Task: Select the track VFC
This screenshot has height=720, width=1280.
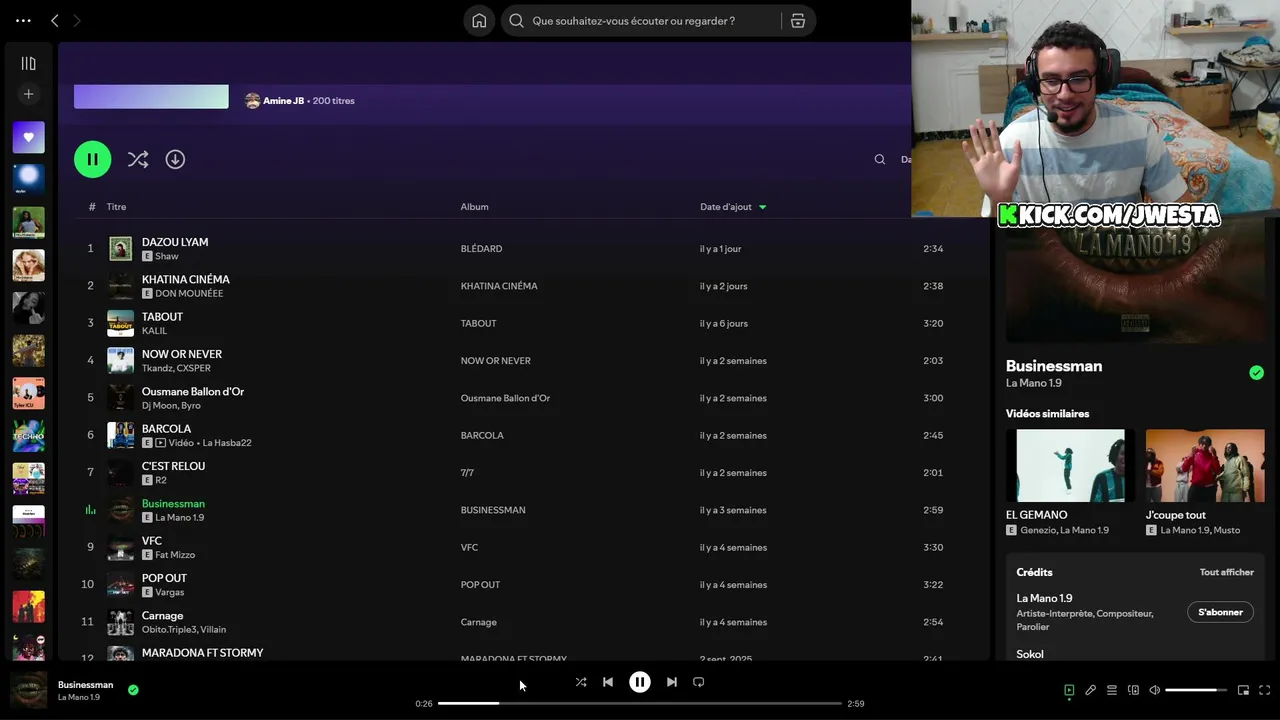Action: pyautogui.click(x=152, y=541)
